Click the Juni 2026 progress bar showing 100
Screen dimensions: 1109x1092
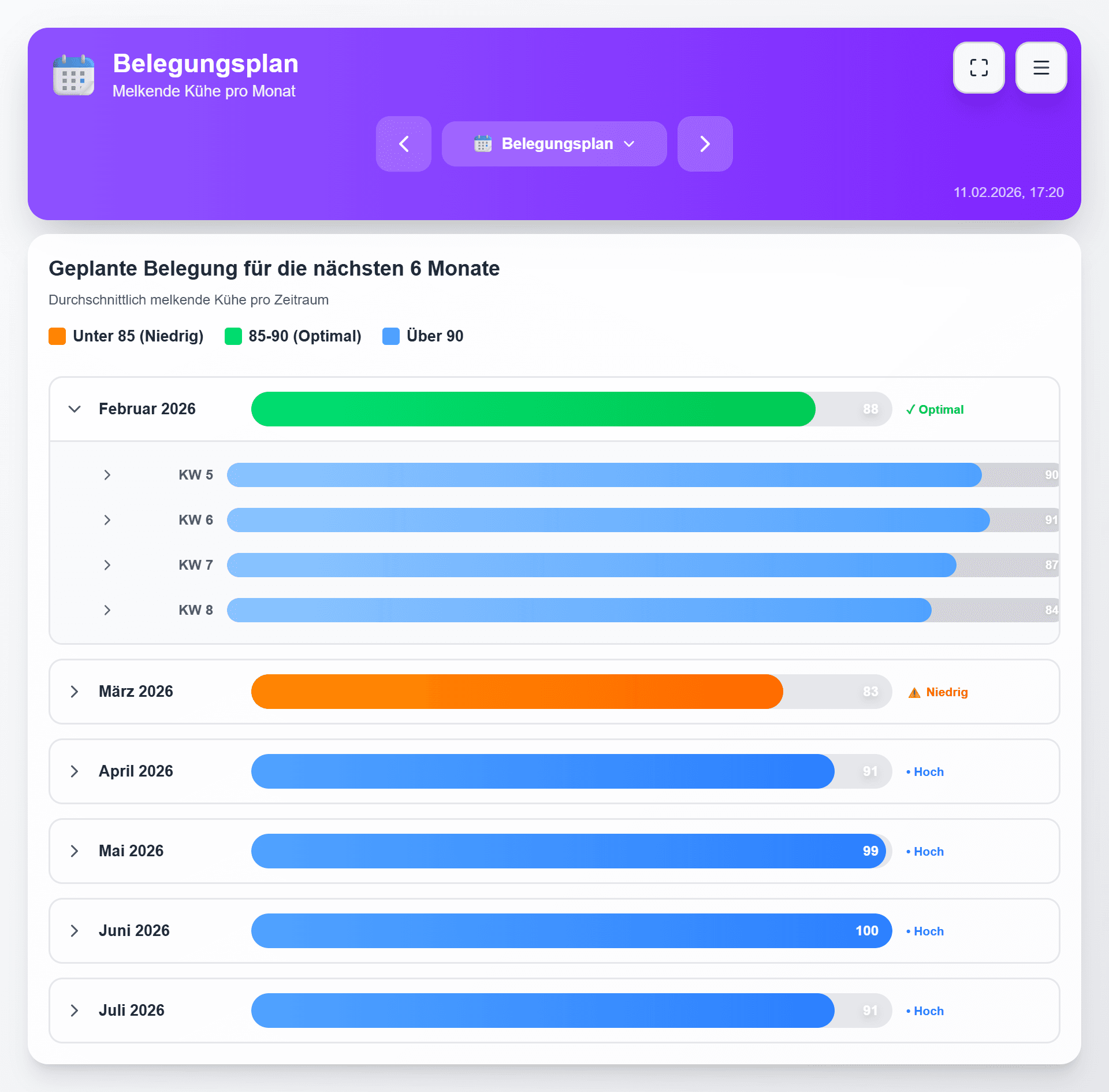point(571,931)
